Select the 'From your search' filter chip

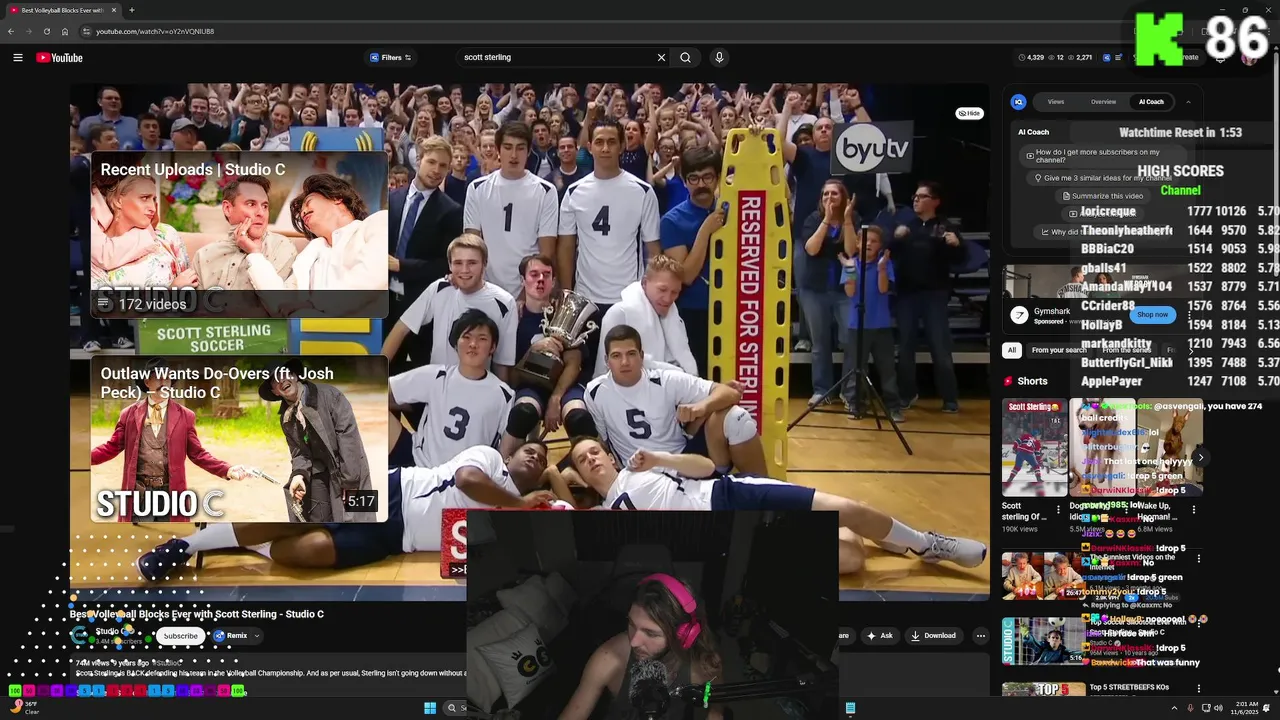click(x=1059, y=350)
